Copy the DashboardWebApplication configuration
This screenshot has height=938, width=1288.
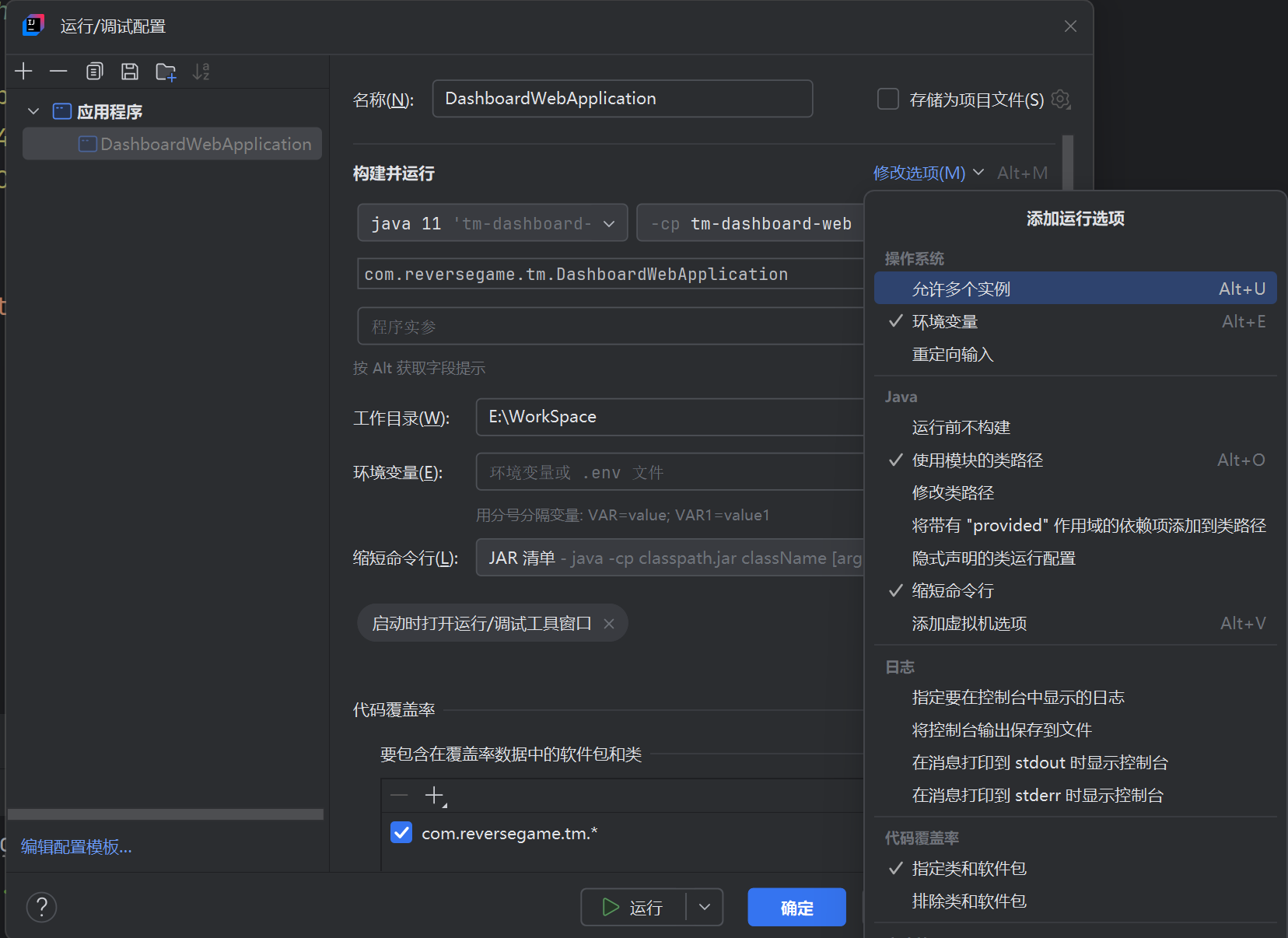94,71
